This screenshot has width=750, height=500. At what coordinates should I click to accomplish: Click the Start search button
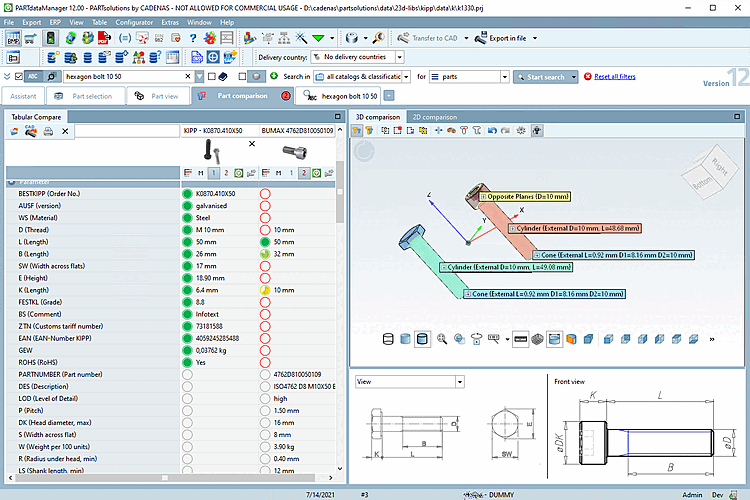[x=546, y=77]
